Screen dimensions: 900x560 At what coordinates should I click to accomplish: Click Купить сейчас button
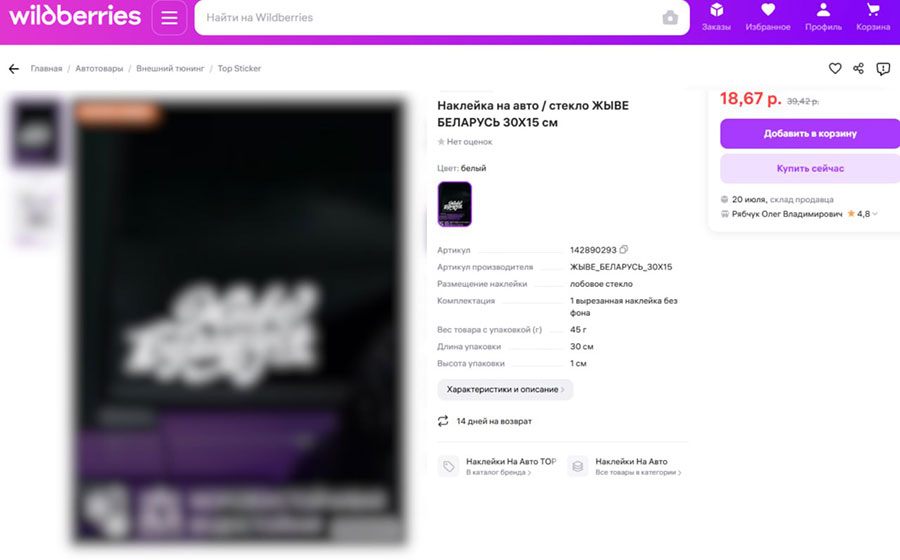pyautogui.click(x=810, y=168)
